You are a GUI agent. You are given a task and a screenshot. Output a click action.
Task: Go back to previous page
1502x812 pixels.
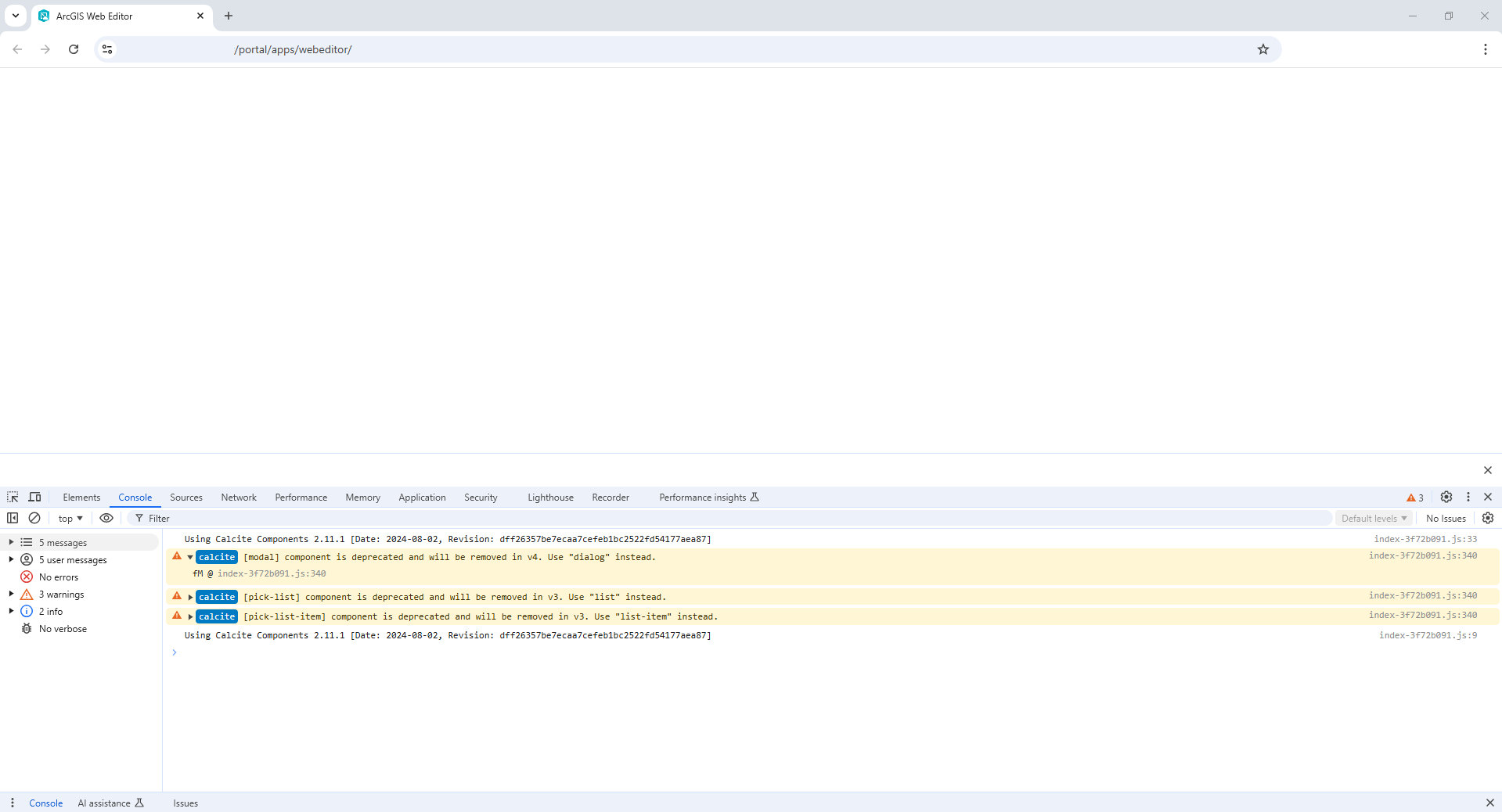[17, 49]
